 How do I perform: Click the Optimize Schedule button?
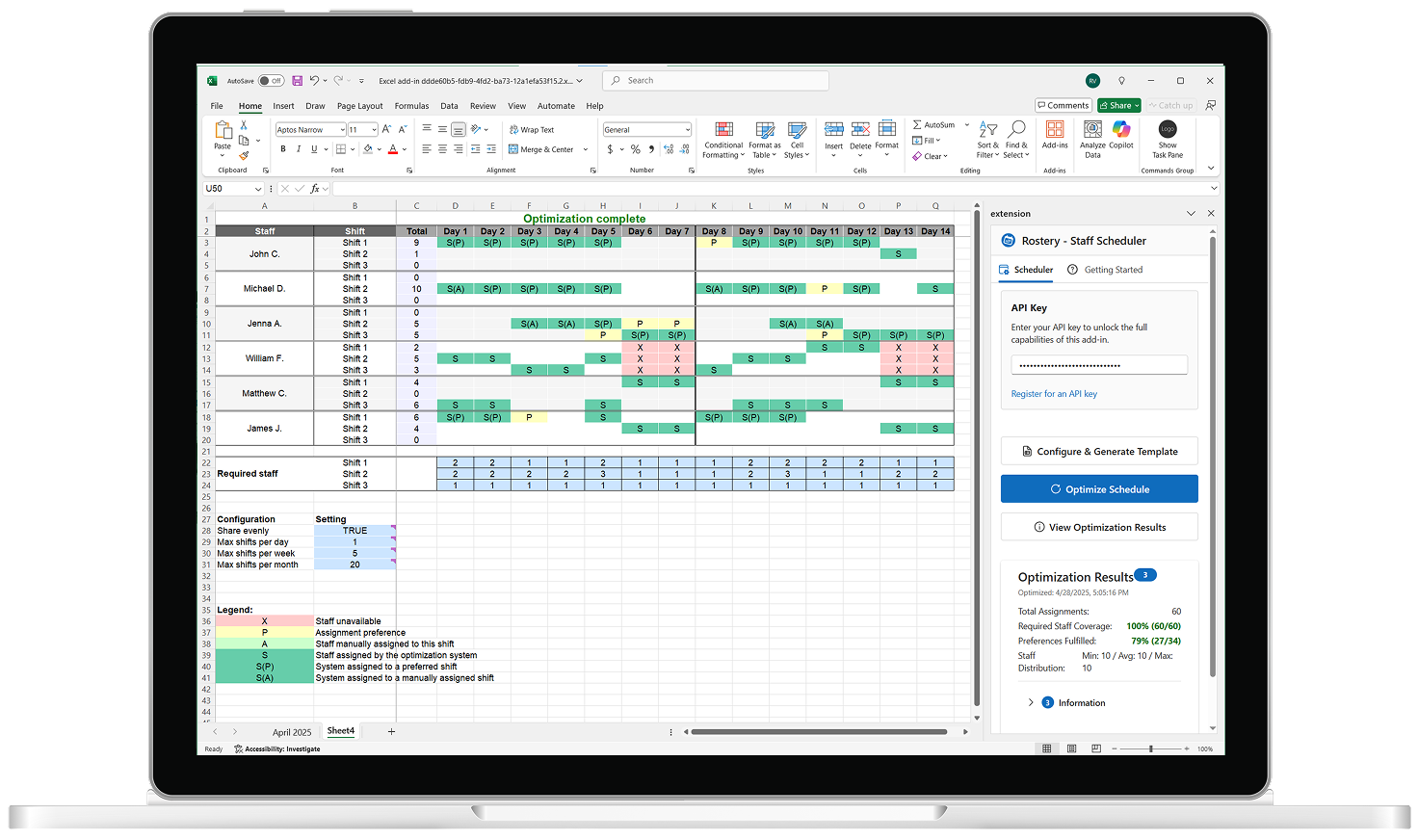1099,488
